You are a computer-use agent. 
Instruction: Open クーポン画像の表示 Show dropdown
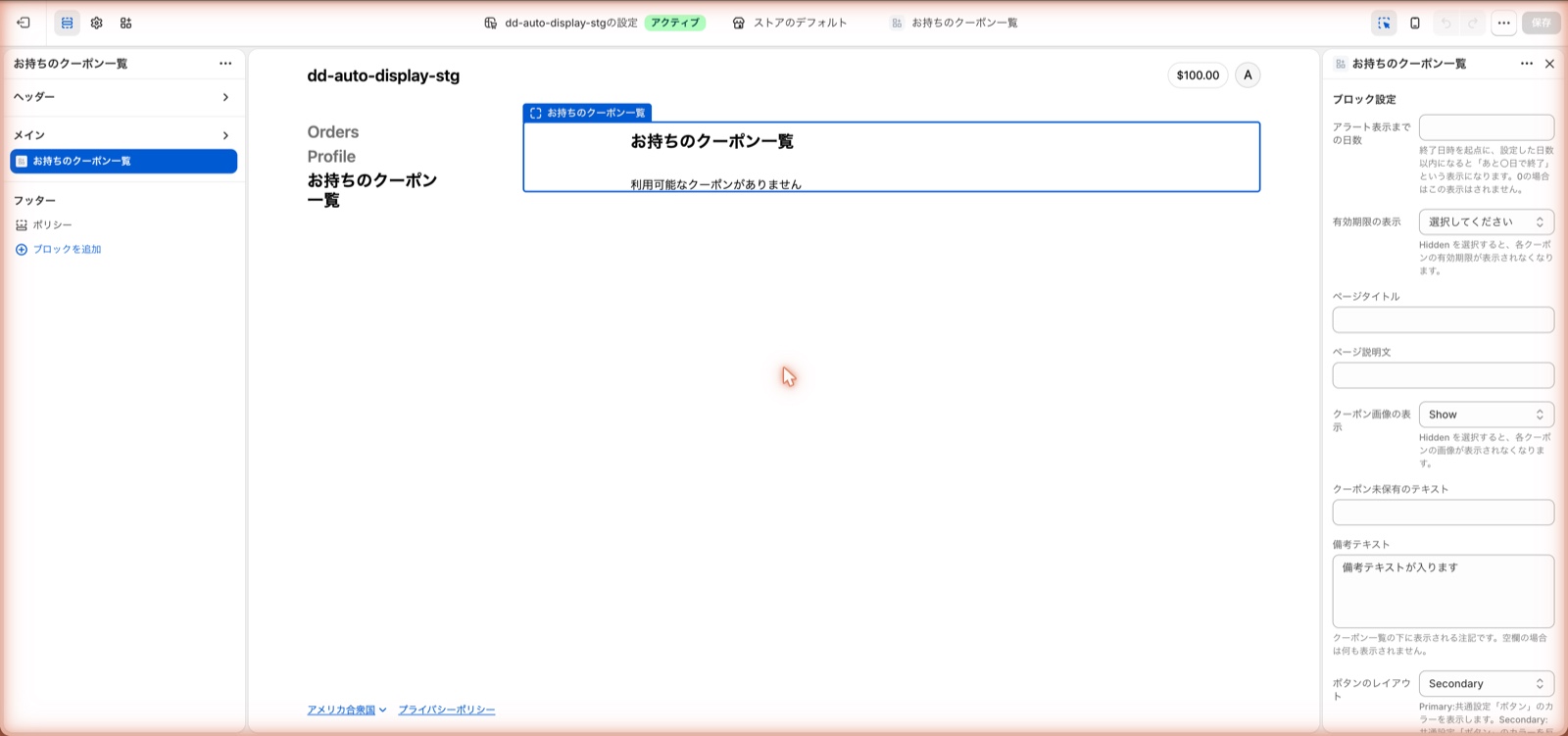tap(1486, 415)
